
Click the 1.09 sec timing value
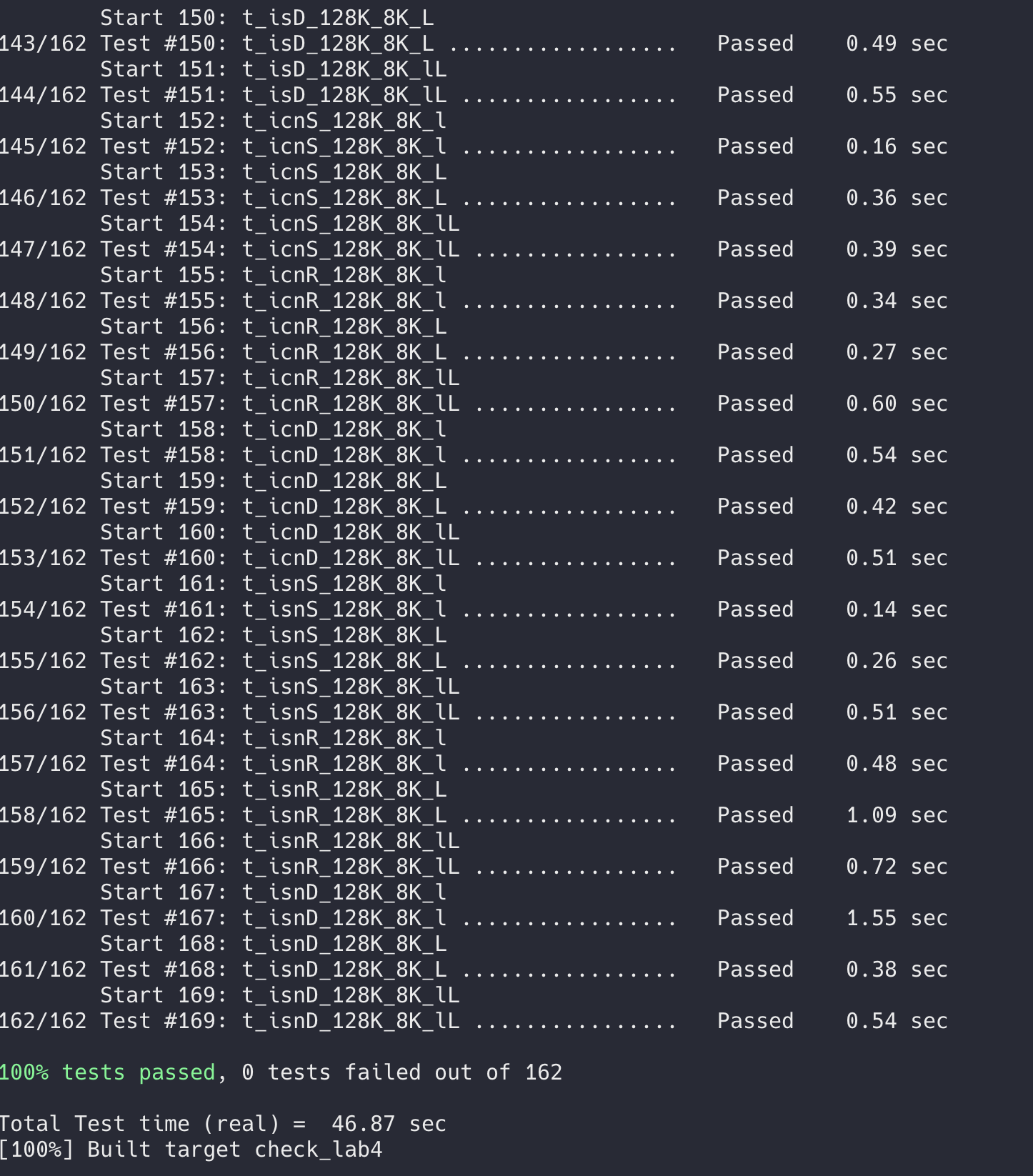click(897, 815)
